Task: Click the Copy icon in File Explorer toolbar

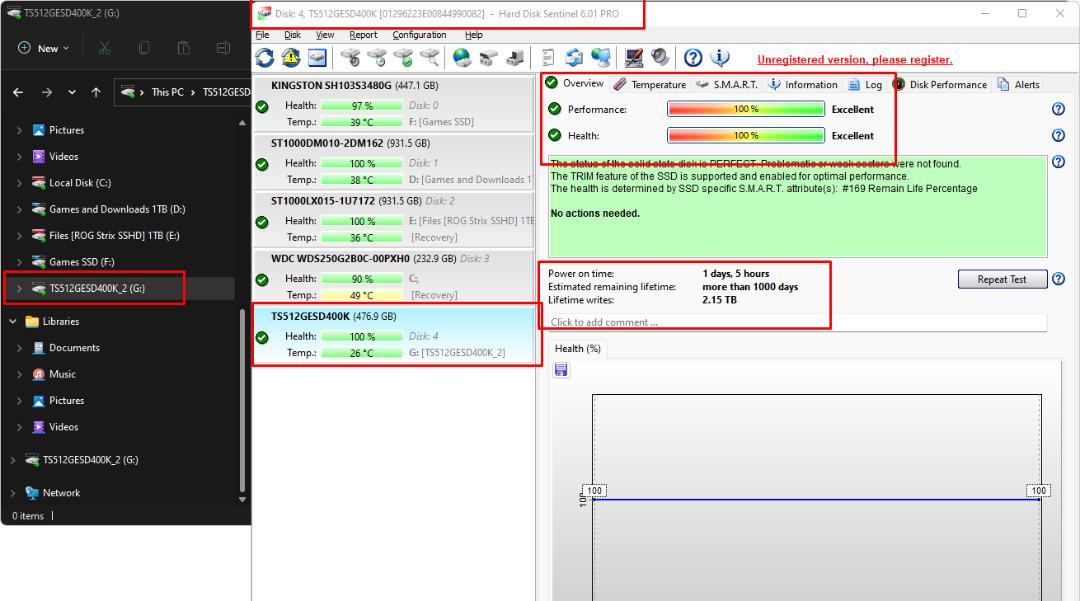Action: click(x=144, y=48)
